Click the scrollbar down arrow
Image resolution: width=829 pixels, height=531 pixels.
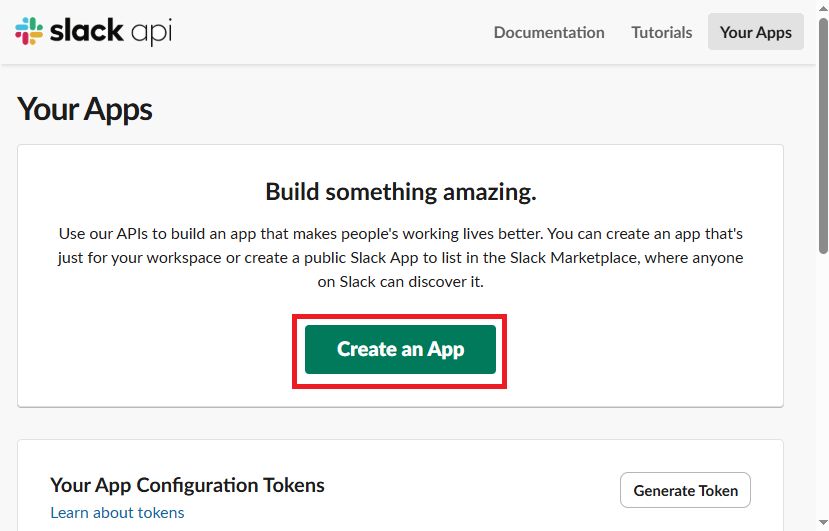(x=824, y=525)
